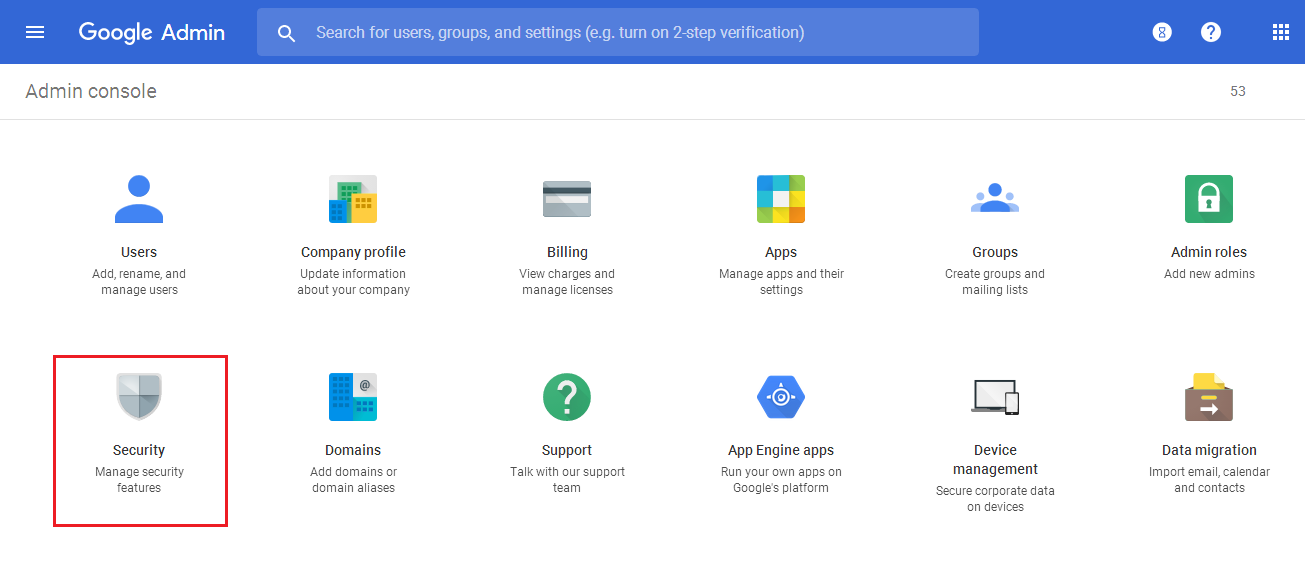
Task: Click 'Secure corporate data on devices' text
Action: [995, 499]
